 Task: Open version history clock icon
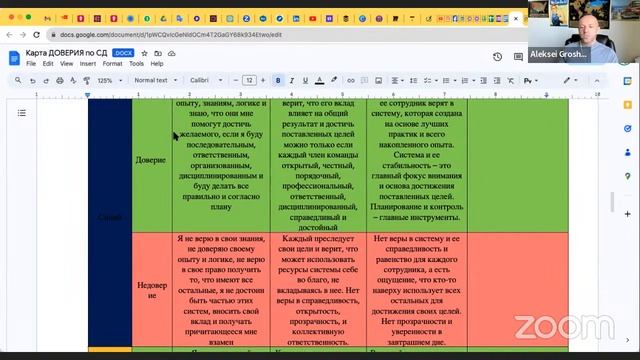497,57
